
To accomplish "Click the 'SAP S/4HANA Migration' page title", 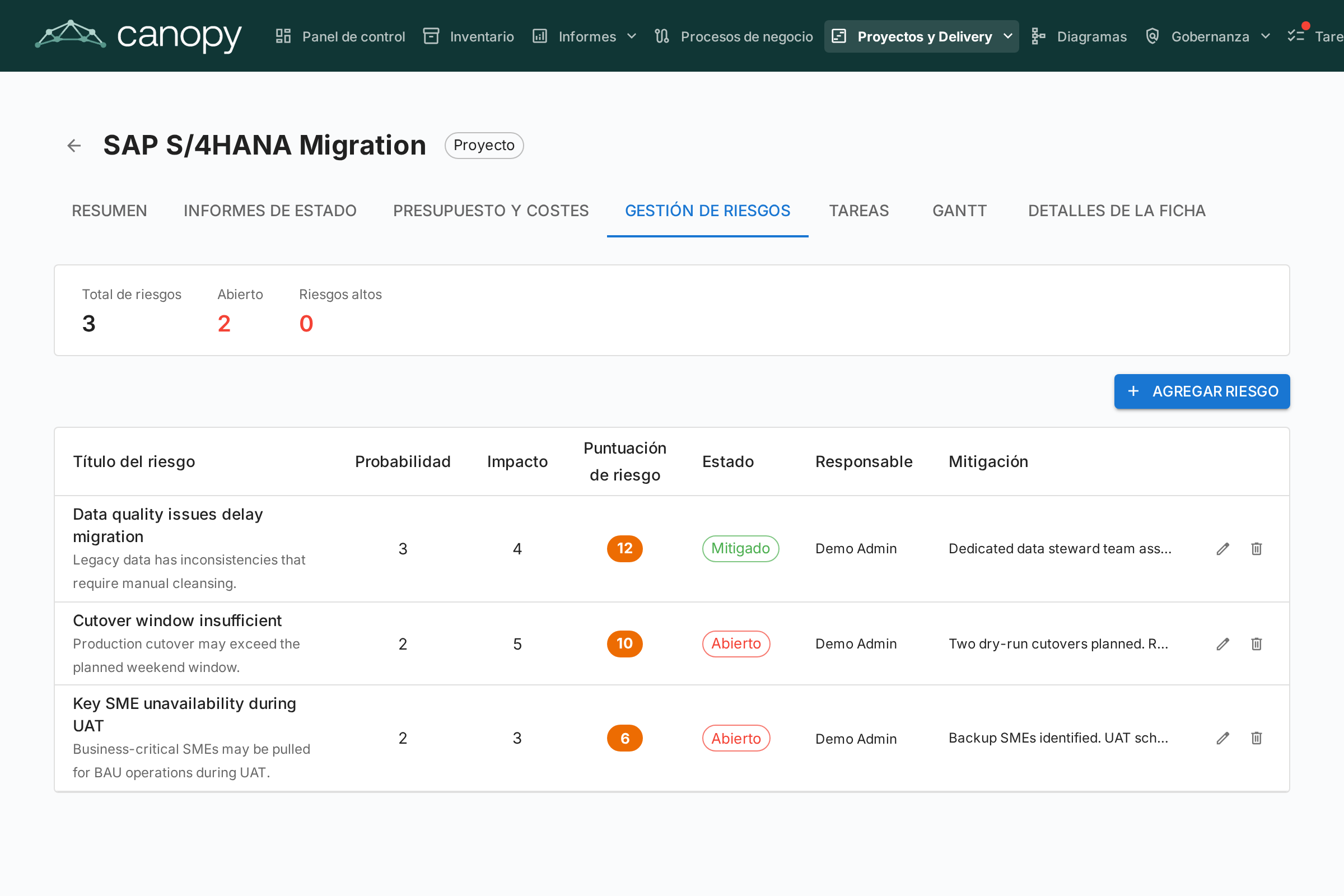I will (264, 146).
